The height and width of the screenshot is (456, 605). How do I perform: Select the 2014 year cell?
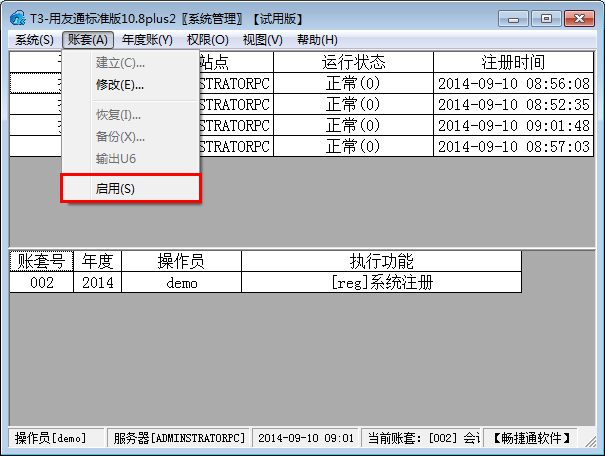[x=98, y=282]
